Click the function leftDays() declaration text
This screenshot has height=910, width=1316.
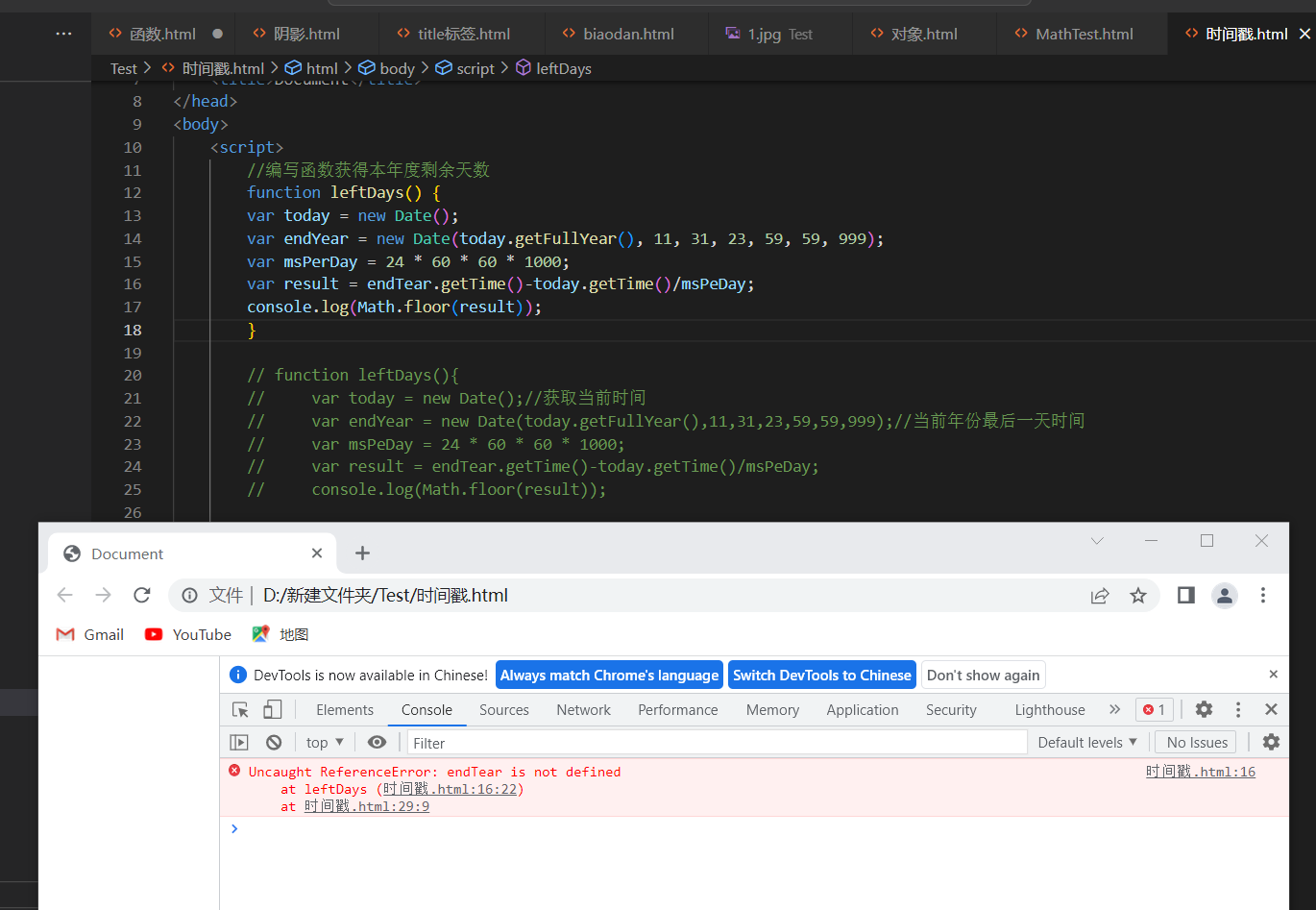point(343,192)
